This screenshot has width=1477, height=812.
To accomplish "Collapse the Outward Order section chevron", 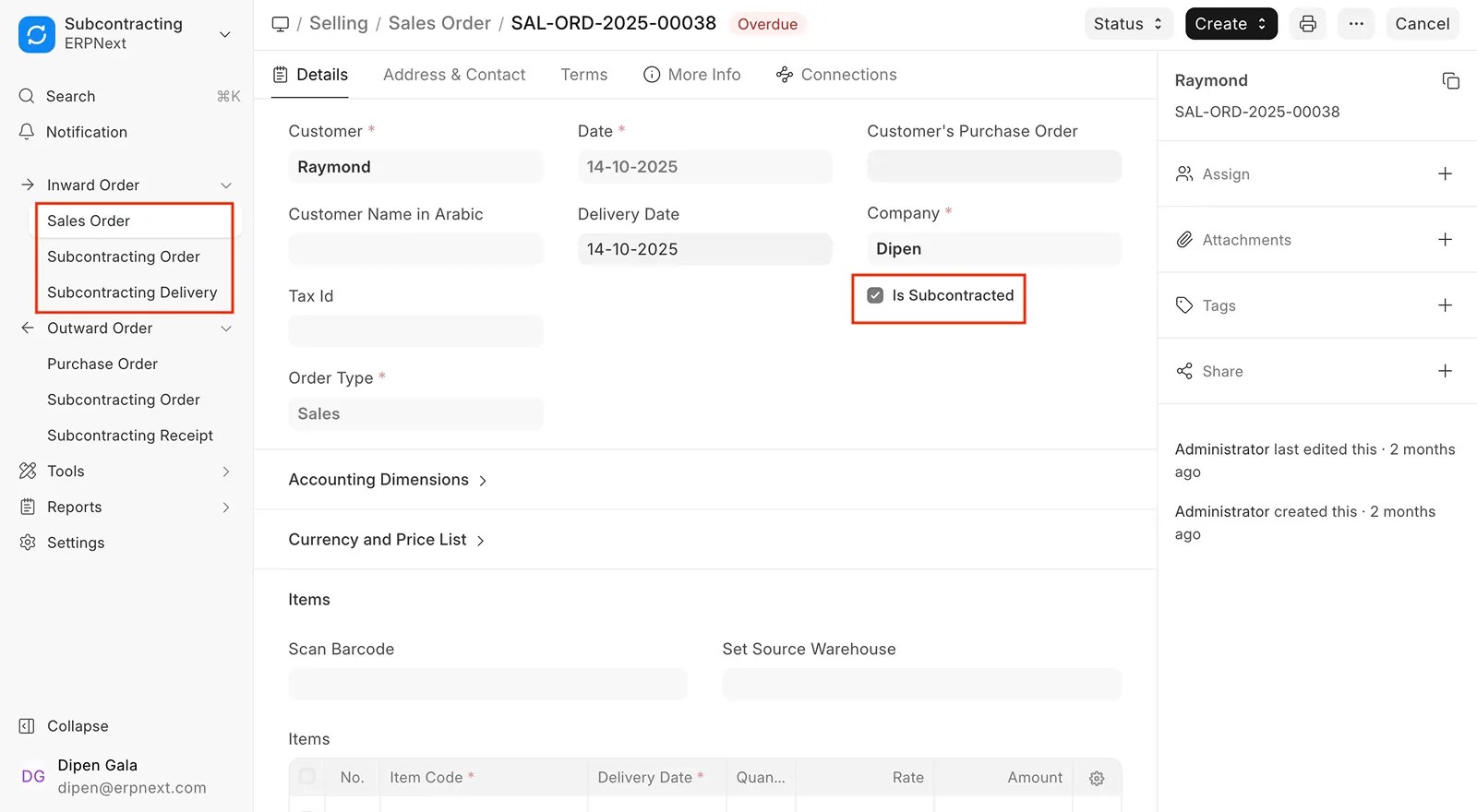I will pyautogui.click(x=226, y=328).
